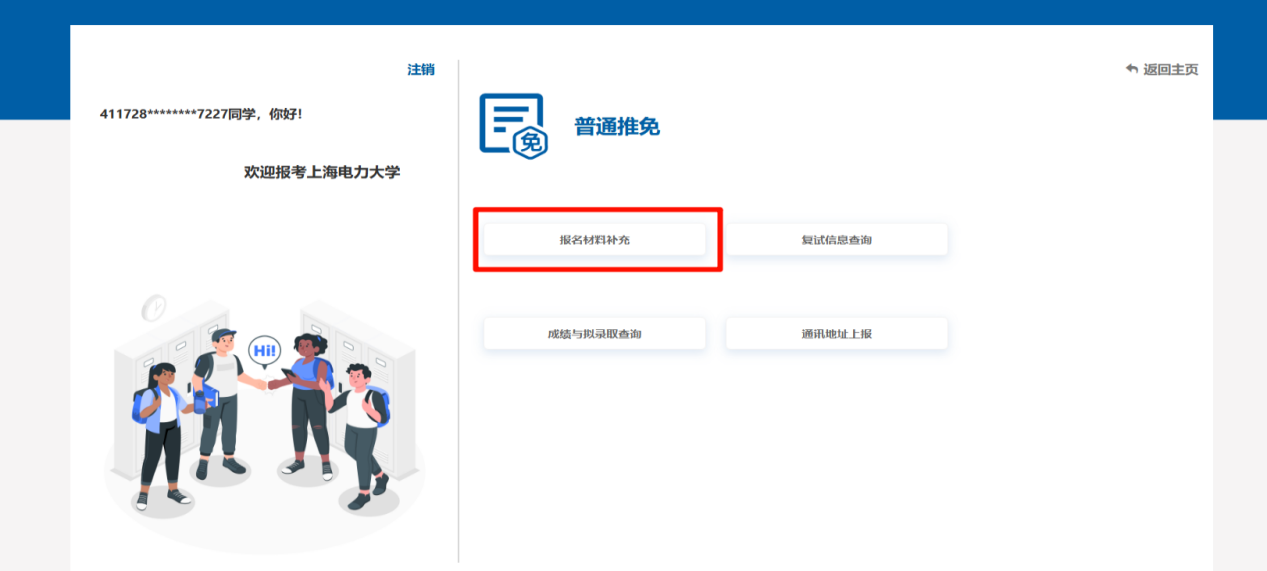Click the blue header banner at top

[x=633, y=12]
